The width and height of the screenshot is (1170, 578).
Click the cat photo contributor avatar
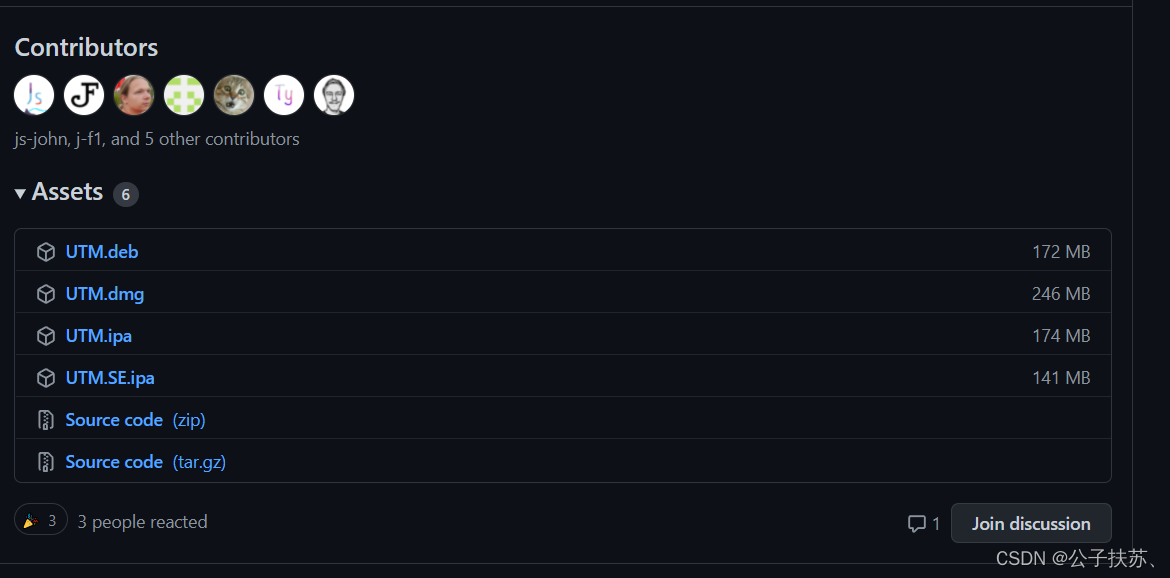pos(234,95)
